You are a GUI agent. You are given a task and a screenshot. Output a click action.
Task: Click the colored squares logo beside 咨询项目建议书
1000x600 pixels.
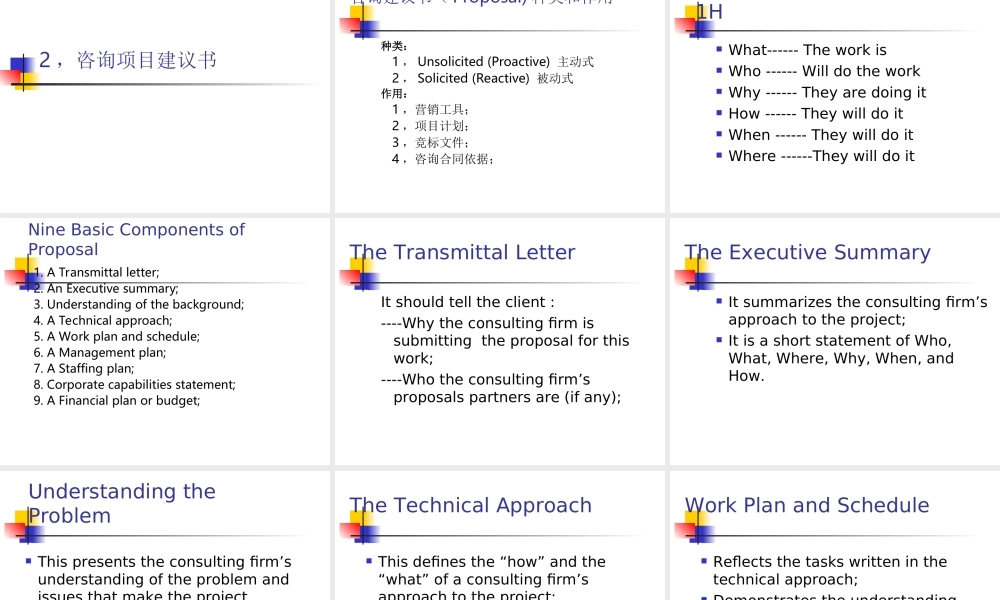click(23, 74)
